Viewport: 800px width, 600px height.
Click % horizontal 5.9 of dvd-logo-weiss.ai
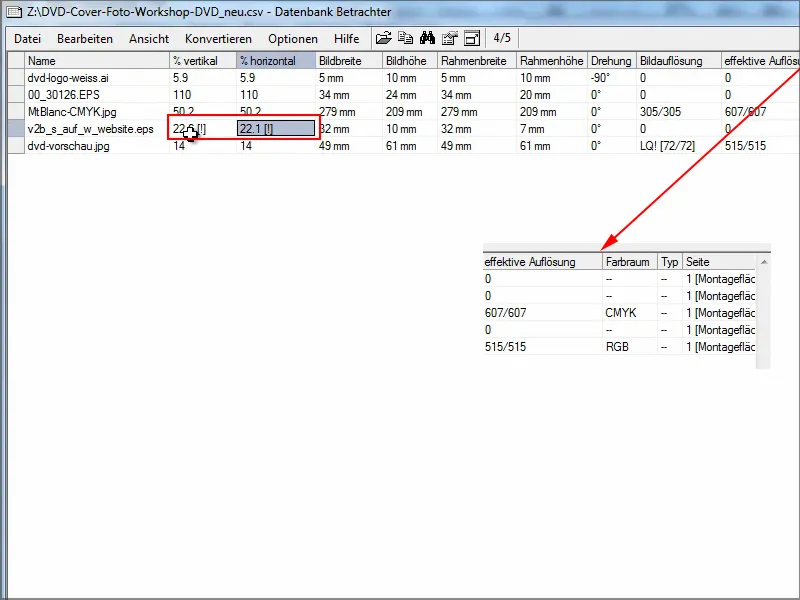(x=247, y=78)
